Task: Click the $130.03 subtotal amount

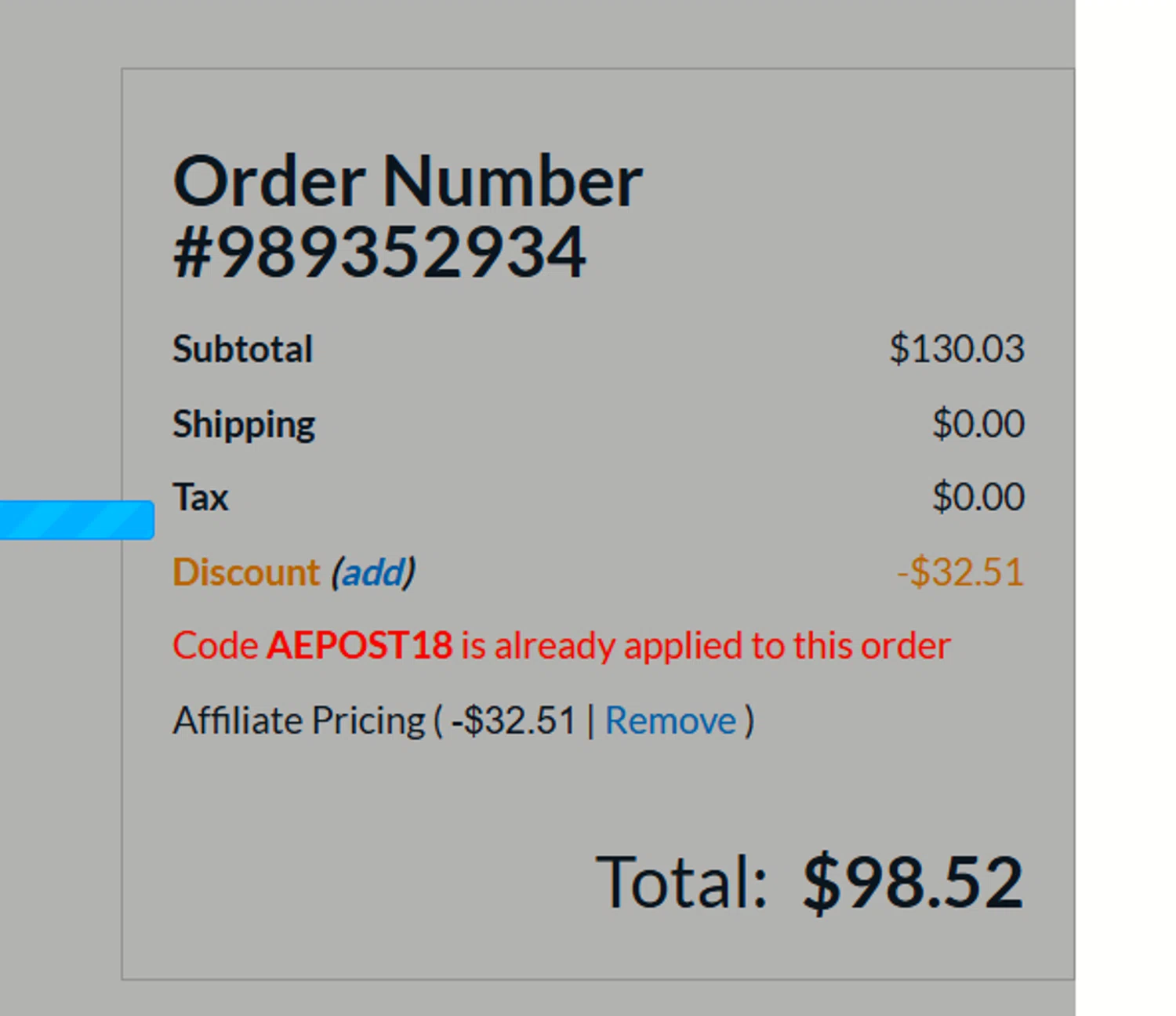Action: pos(956,349)
